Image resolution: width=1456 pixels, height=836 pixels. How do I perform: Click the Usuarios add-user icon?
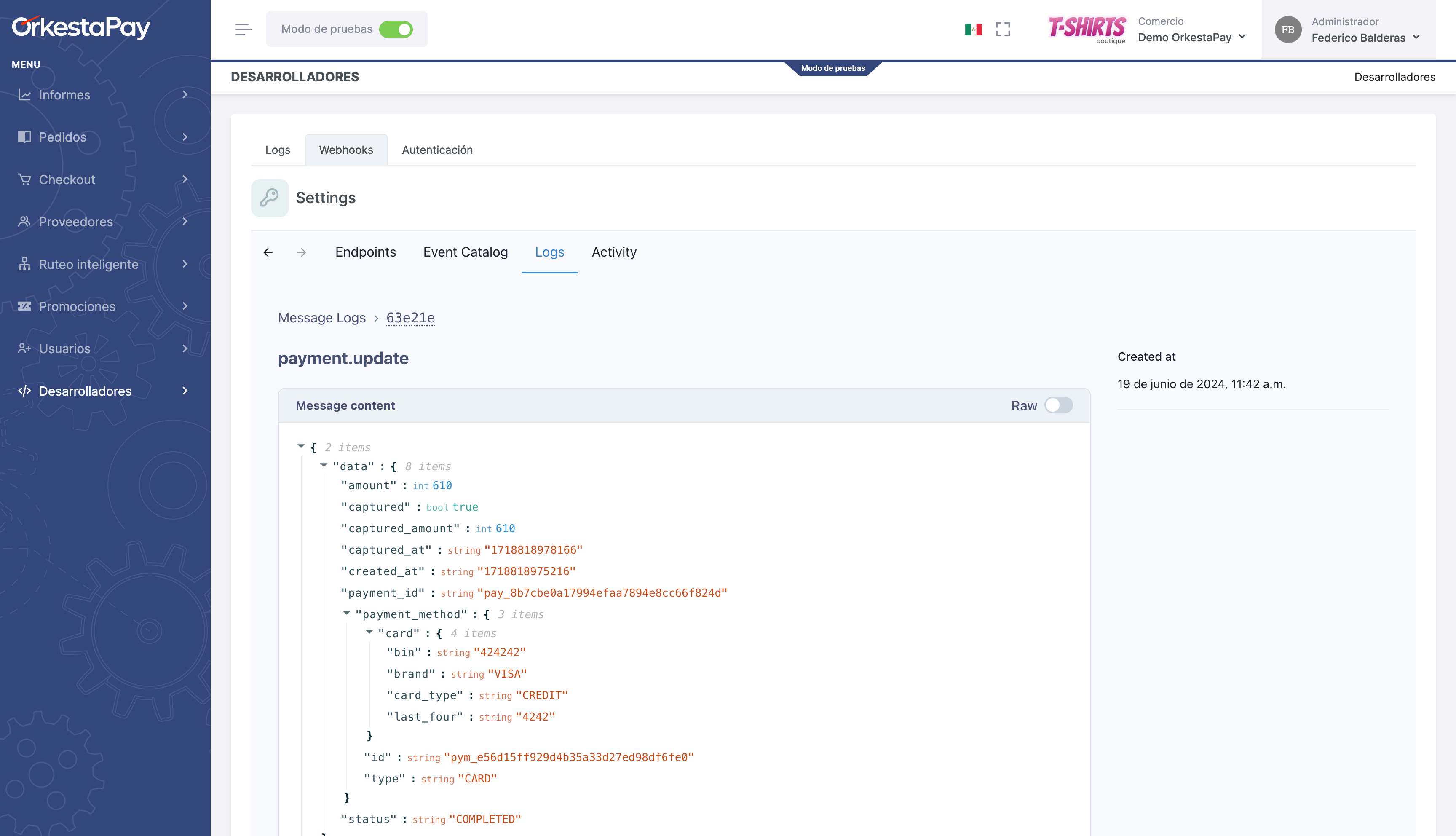point(24,348)
